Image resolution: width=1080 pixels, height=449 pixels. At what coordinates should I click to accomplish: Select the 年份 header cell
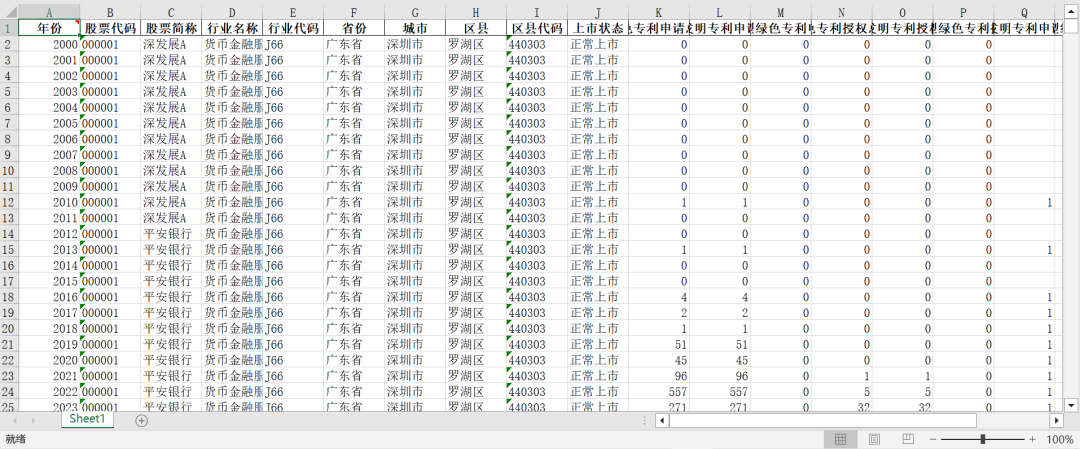[49, 28]
